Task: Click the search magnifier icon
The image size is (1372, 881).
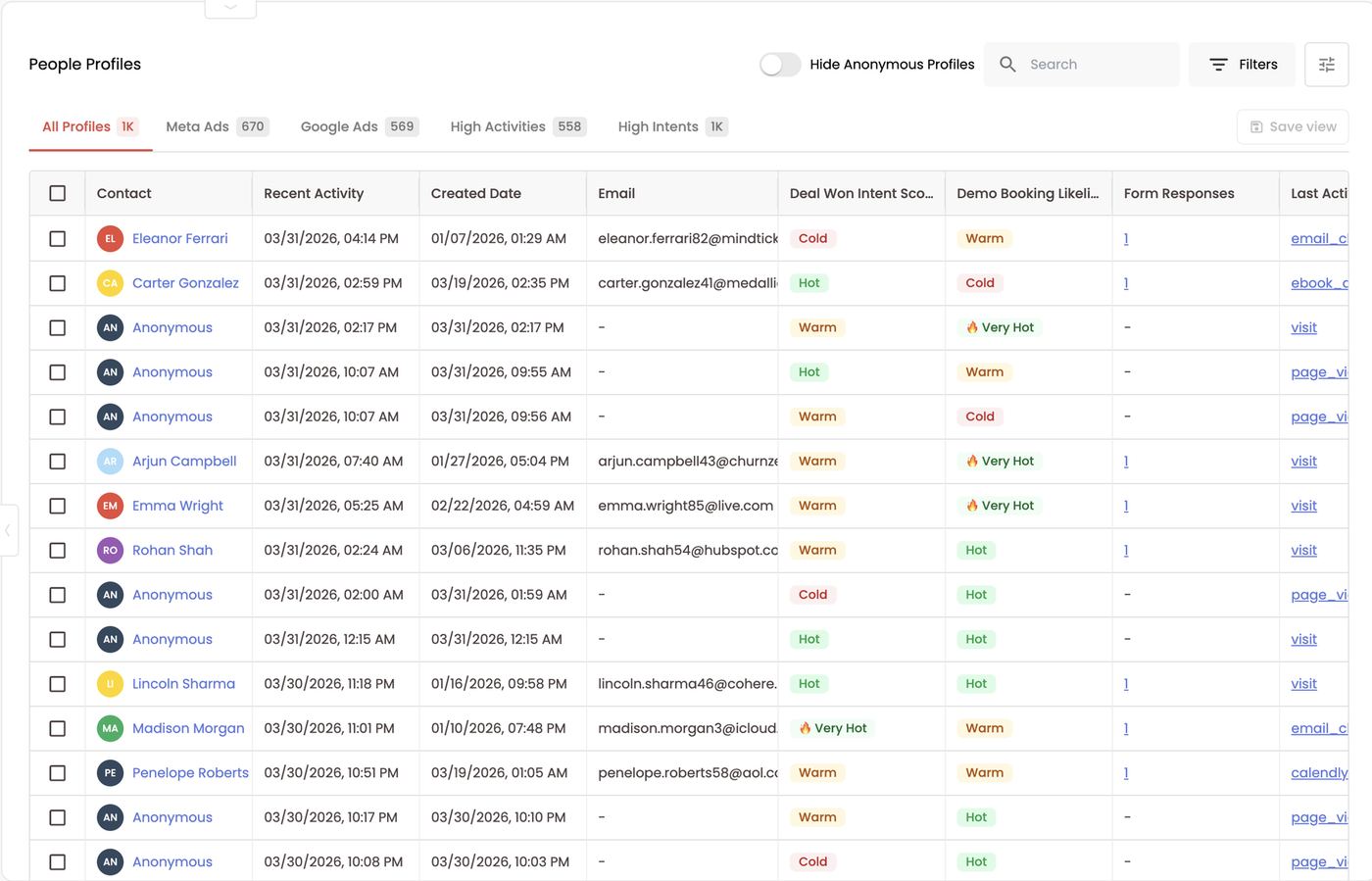Action: coord(1007,65)
